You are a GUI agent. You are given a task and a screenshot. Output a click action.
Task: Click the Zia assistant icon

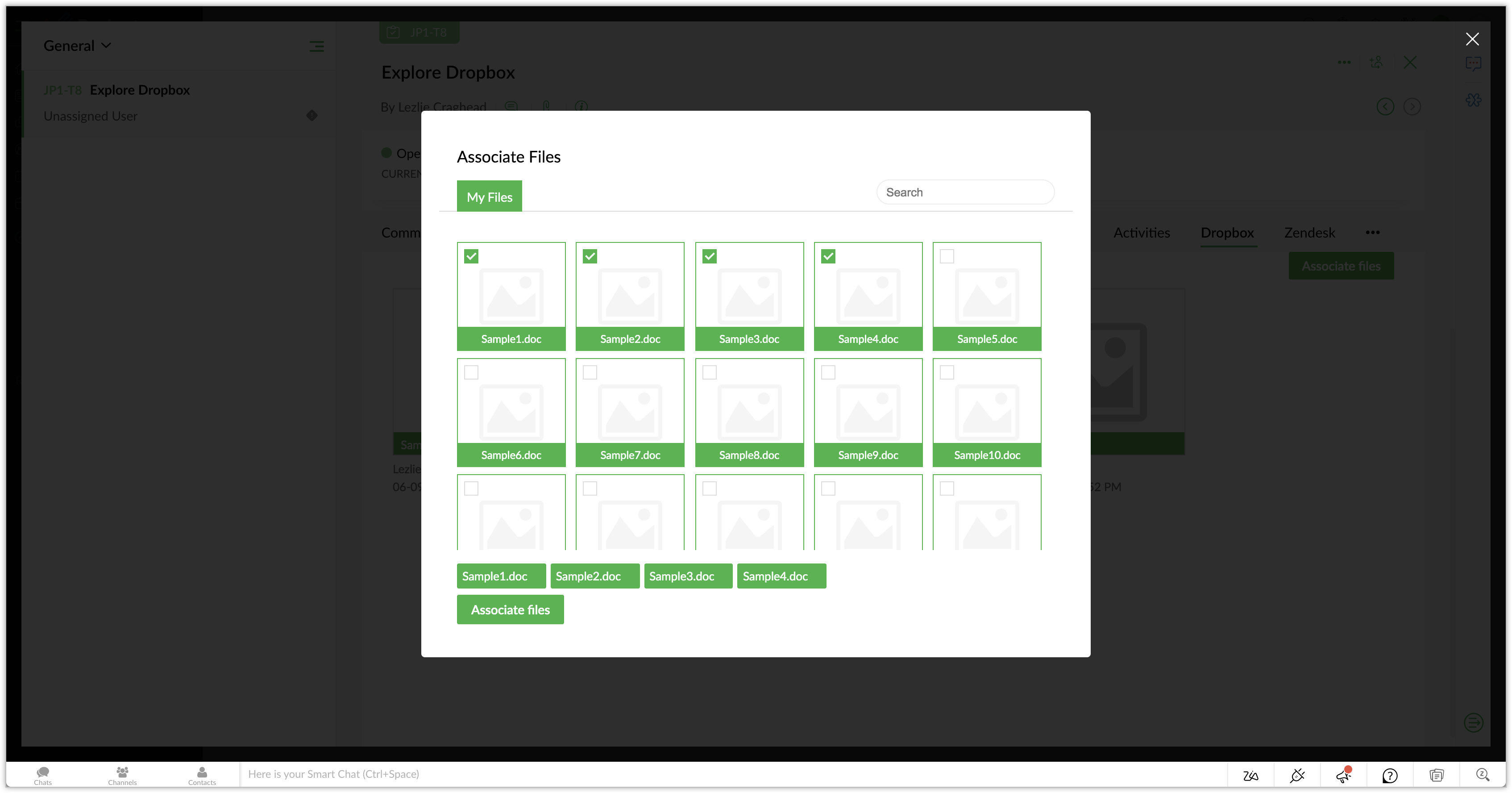click(1250, 776)
